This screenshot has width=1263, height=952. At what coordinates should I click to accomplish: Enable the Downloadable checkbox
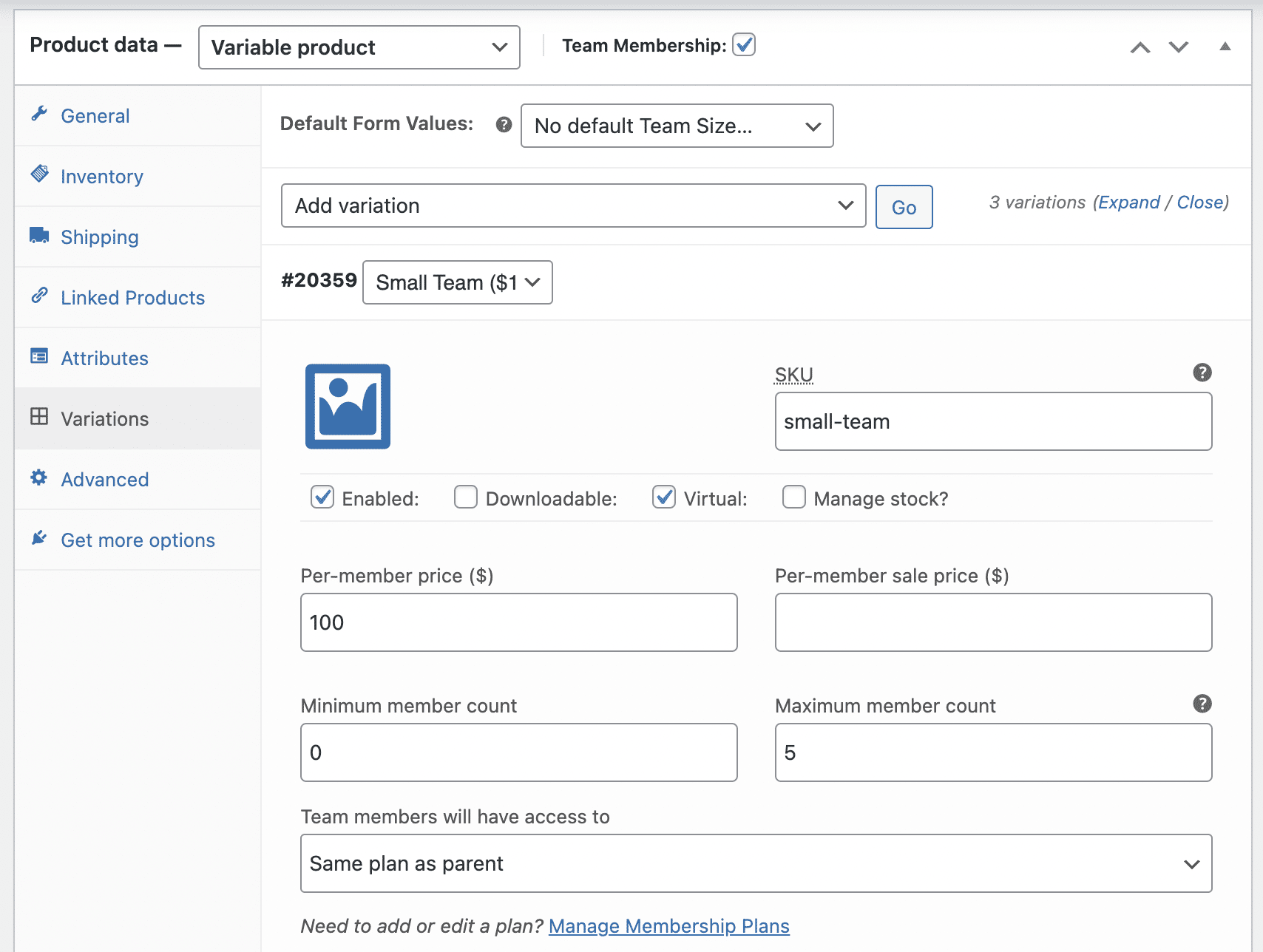tap(466, 497)
